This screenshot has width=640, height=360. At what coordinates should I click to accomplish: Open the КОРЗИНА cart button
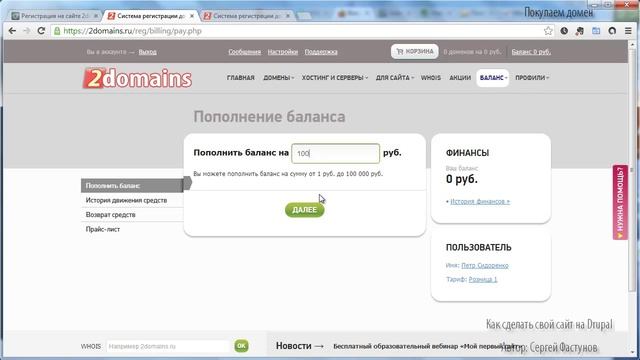click(x=415, y=51)
